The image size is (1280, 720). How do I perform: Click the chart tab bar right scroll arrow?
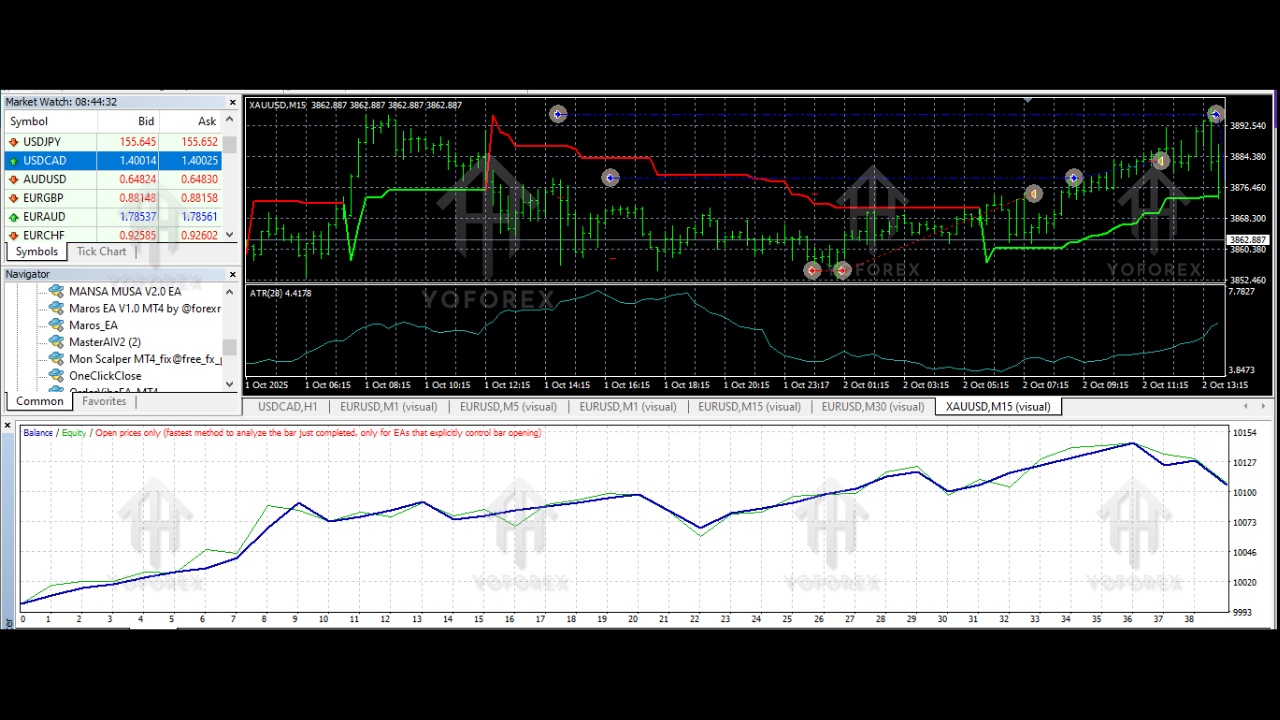tap(1262, 406)
